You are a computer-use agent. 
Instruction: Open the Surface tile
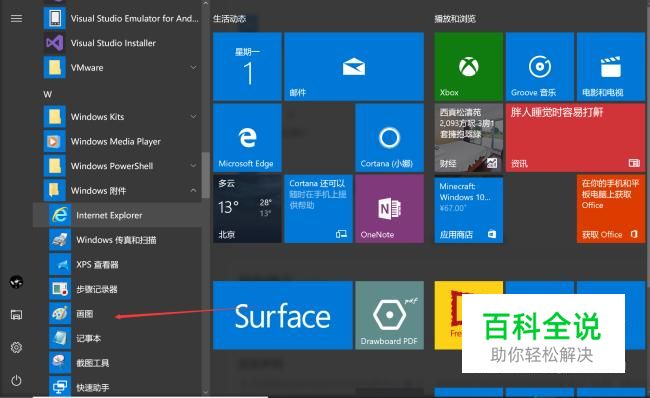coord(283,315)
